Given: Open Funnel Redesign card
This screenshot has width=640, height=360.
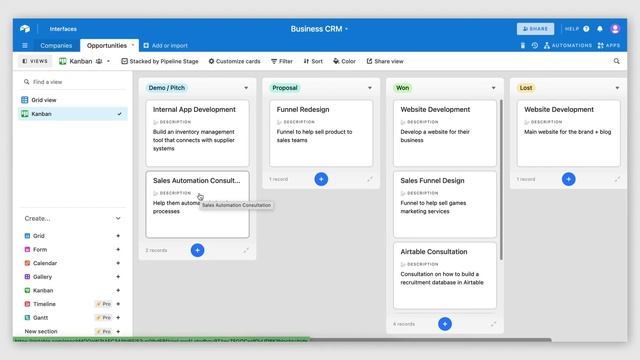Looking at the screenshot, I should [x=321, y=133].
